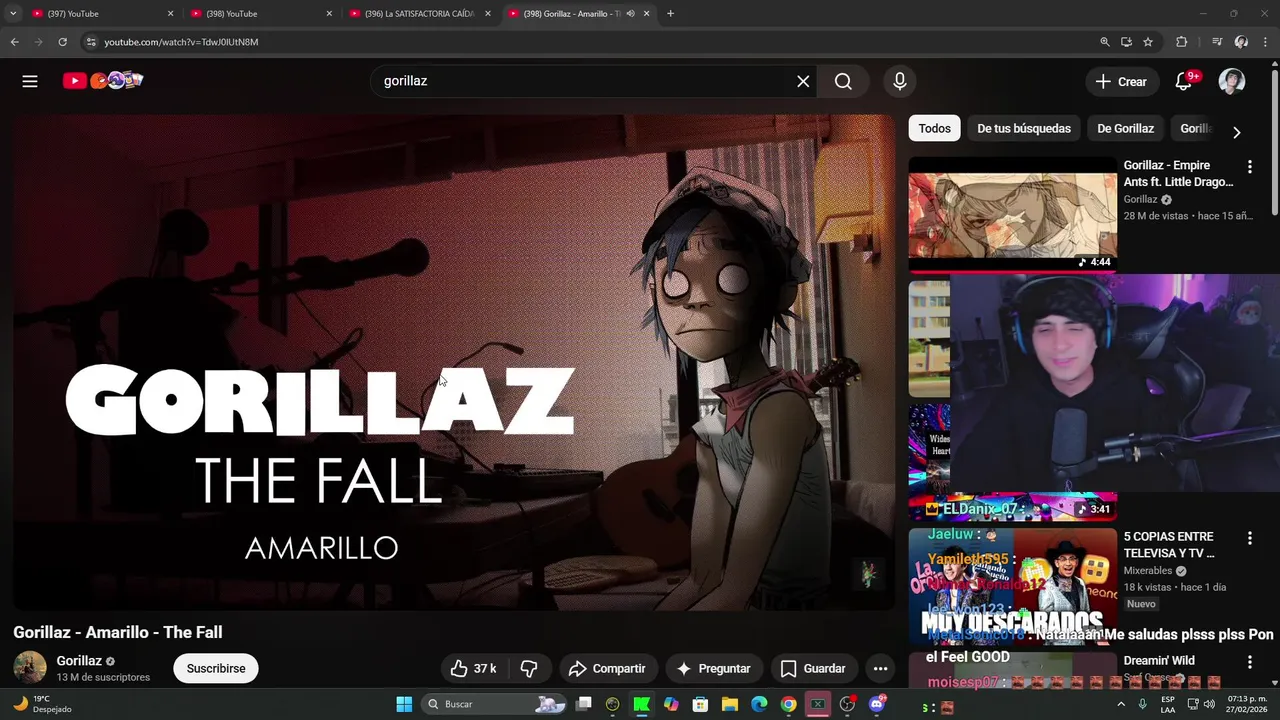Screen dimensions: 1280x720
Task: Select the De tus búsquedas chip
Action: coord(1024,128)
